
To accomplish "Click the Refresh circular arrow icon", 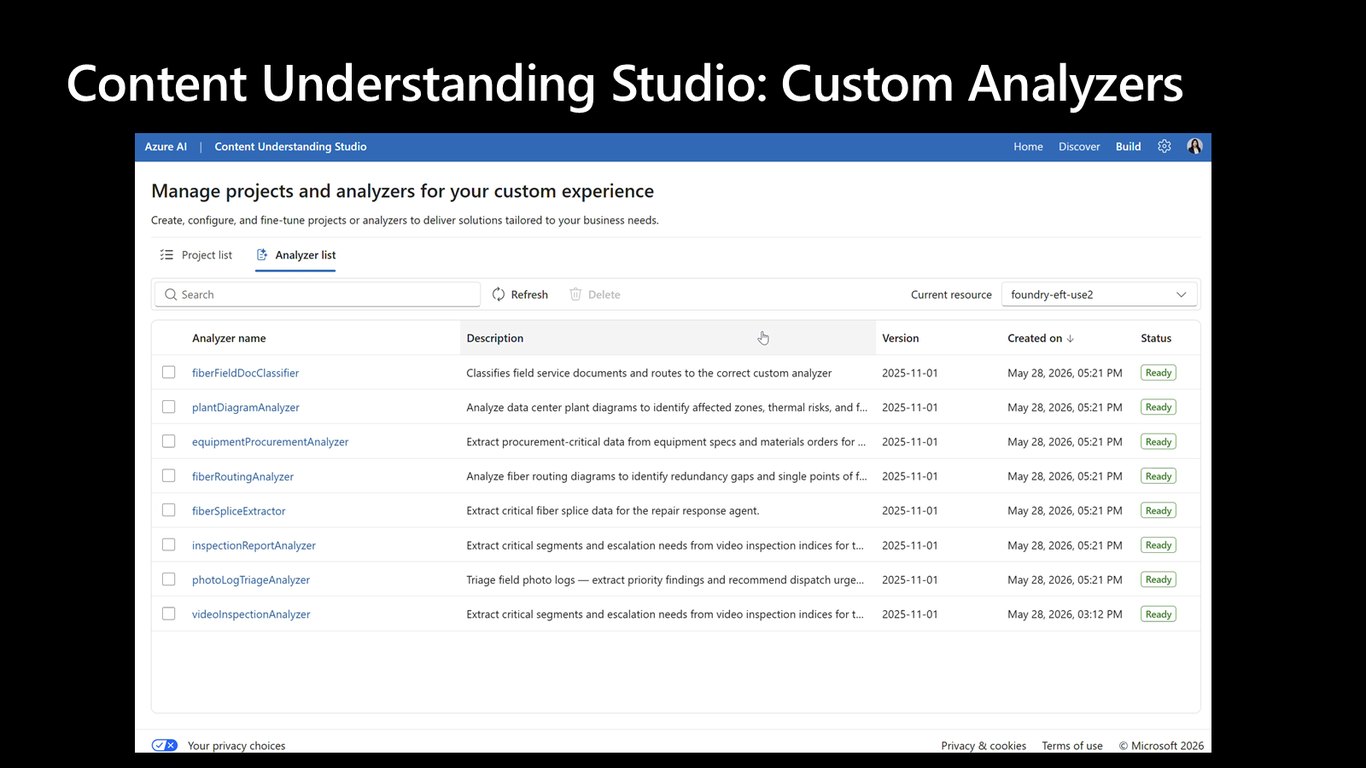I will 499,294.
